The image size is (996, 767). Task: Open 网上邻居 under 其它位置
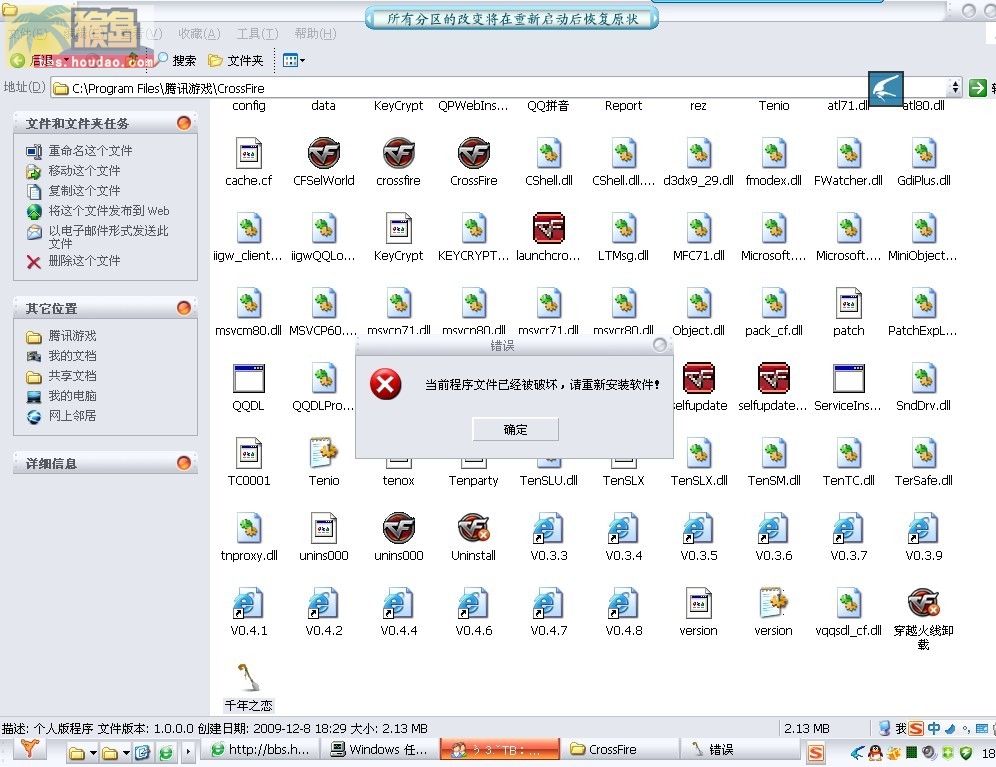[x=72, y=416]
